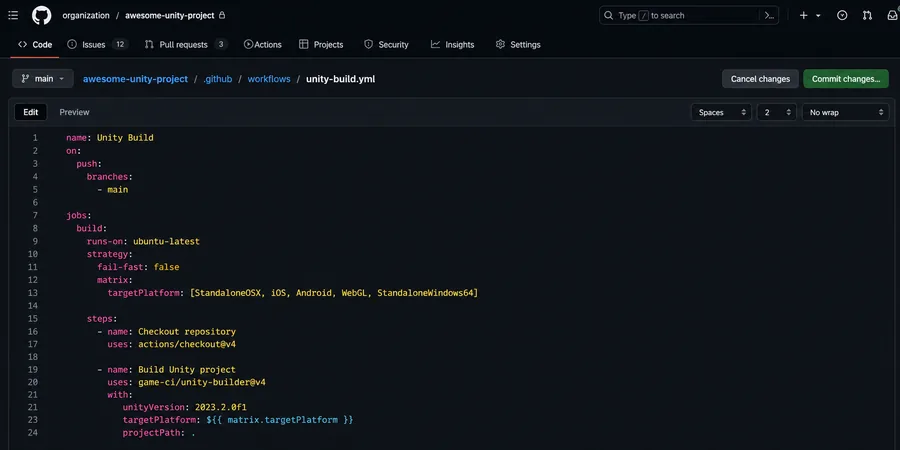Open the notifications inbox icon
The height and width of the screenshot is (450, 900).
click(893, 15)
